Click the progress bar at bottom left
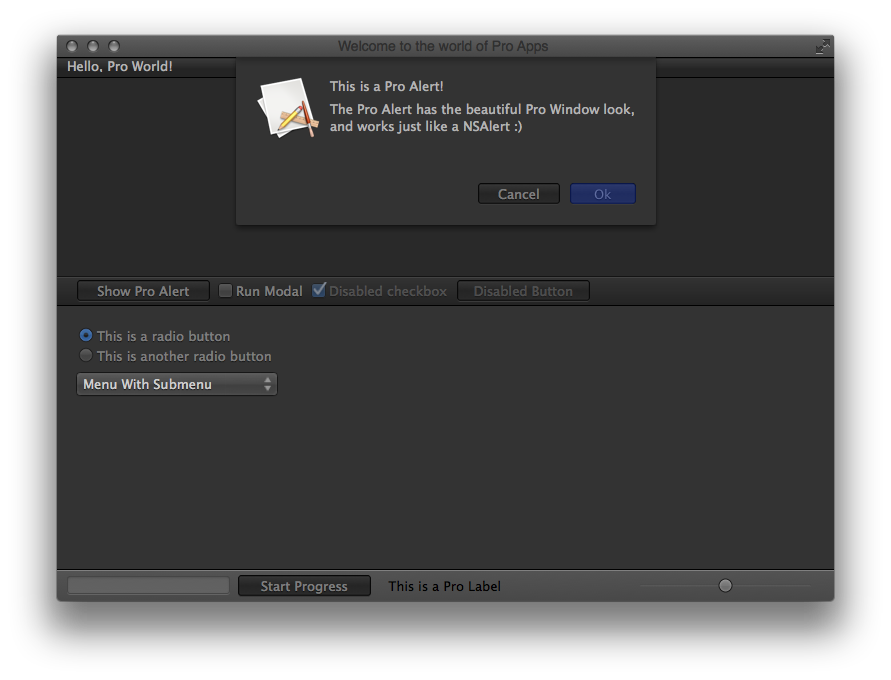The width and height of the screenshot is (891, 680). (x=147, y=585)
